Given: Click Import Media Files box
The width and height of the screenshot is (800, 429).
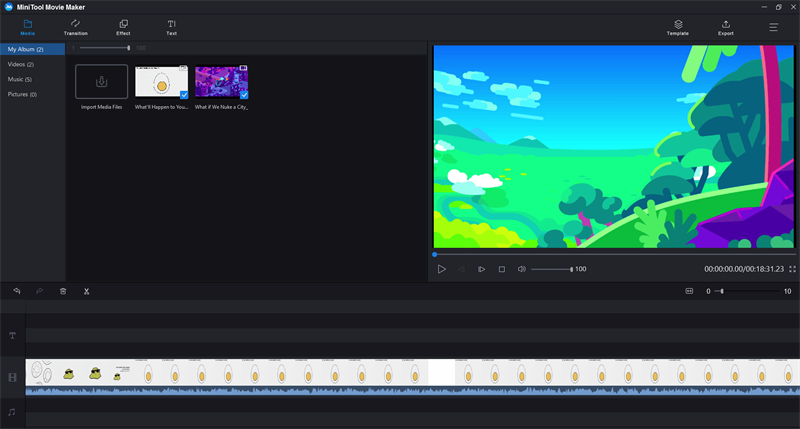Looking at the screenshot, I should (102, 82).
